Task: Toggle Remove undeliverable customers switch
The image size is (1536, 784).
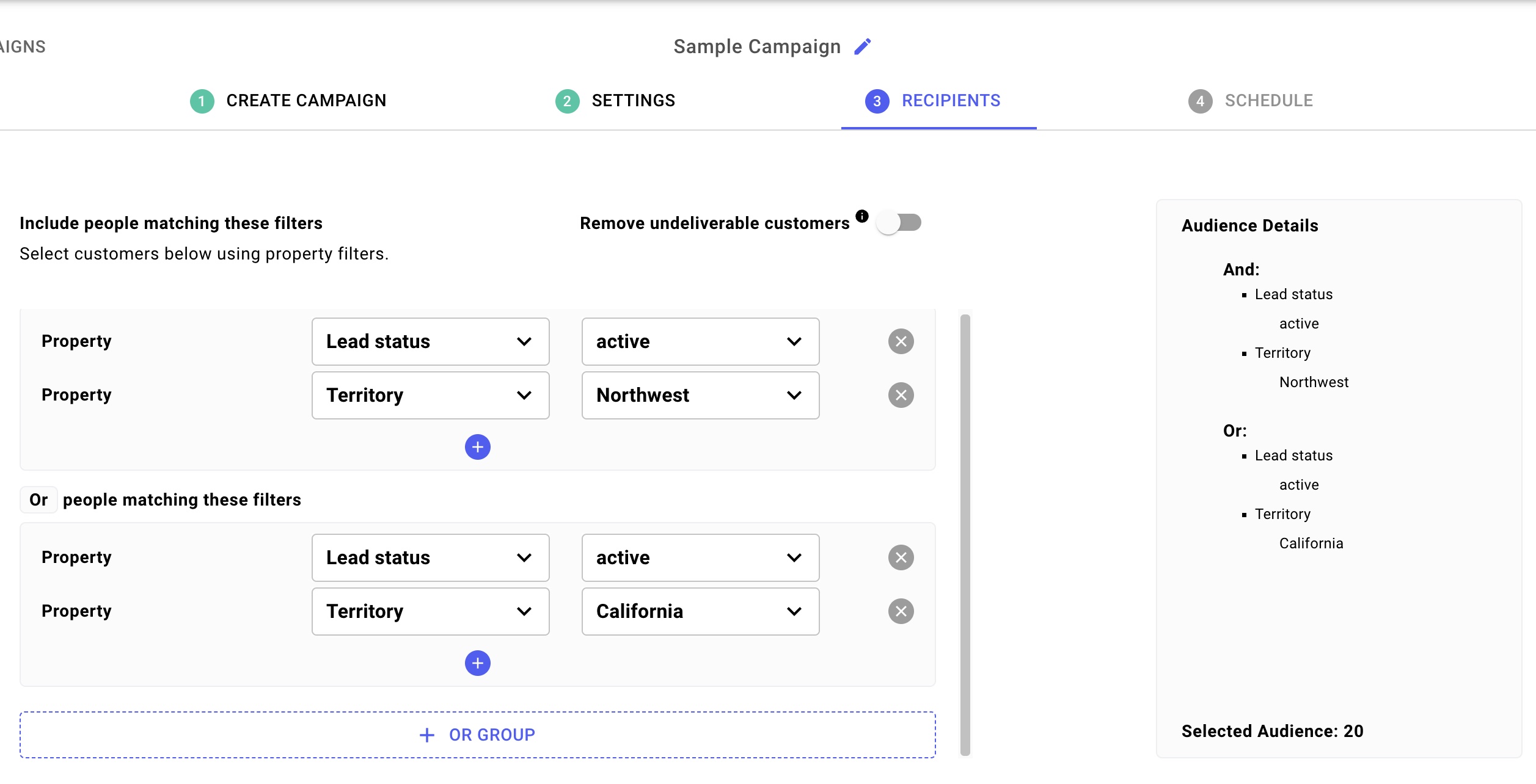Action: 898,223
